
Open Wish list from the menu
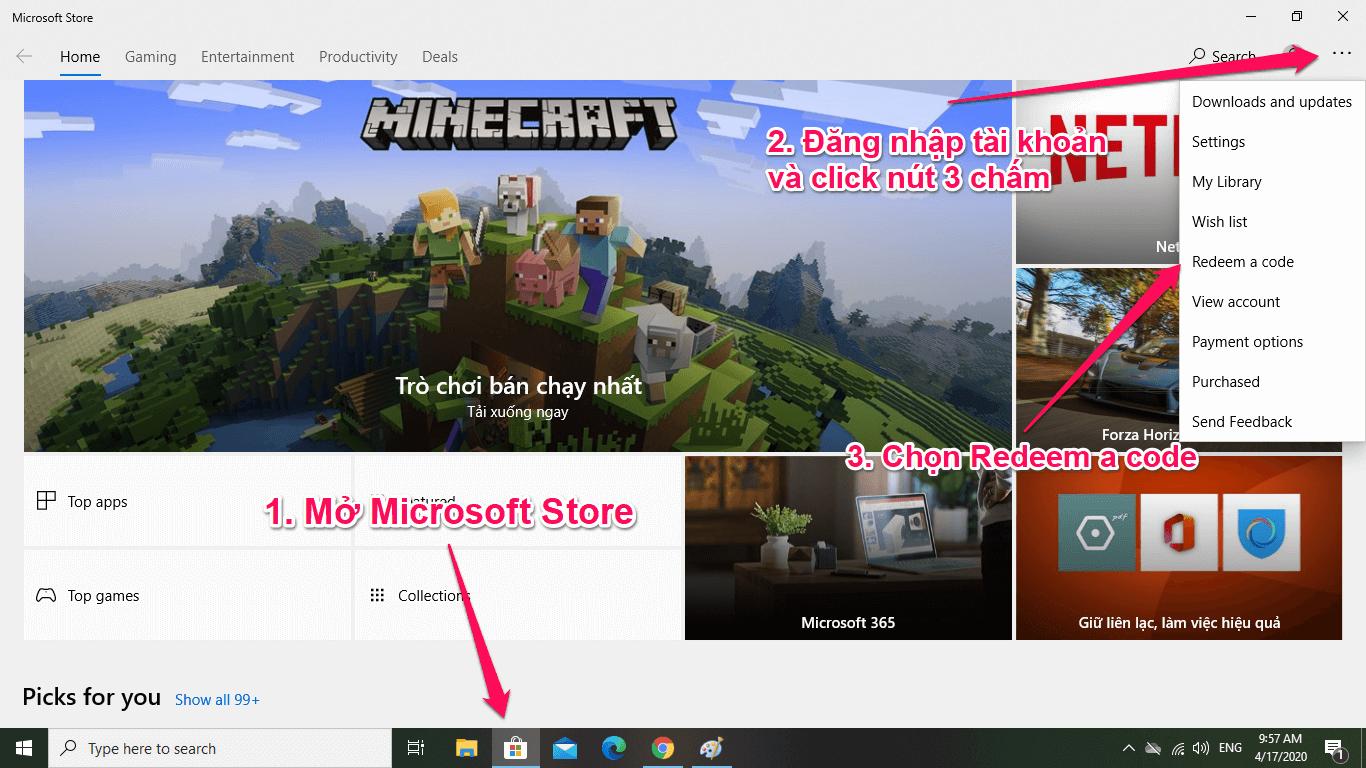(x=1272, y=222)
